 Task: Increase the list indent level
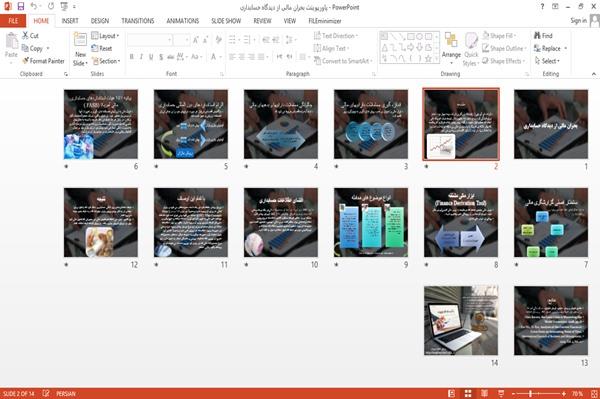tap(276, 40)
